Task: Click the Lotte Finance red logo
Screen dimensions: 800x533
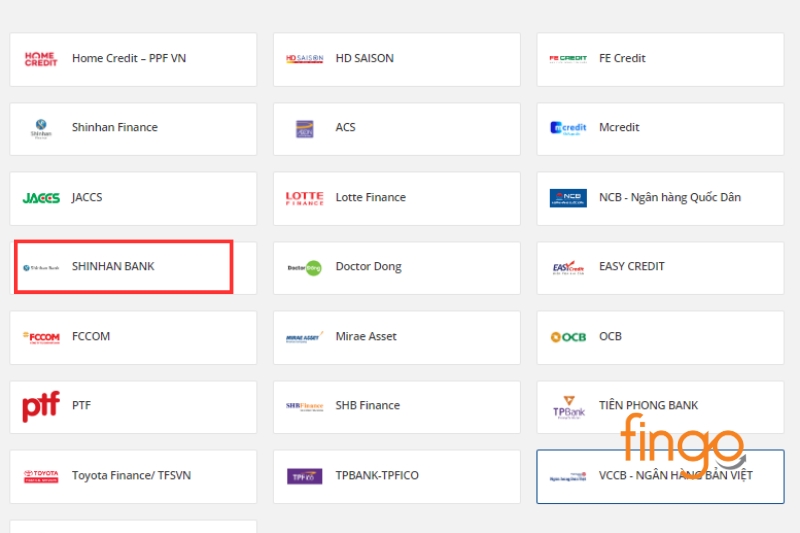Action: (x=305, y=198)
